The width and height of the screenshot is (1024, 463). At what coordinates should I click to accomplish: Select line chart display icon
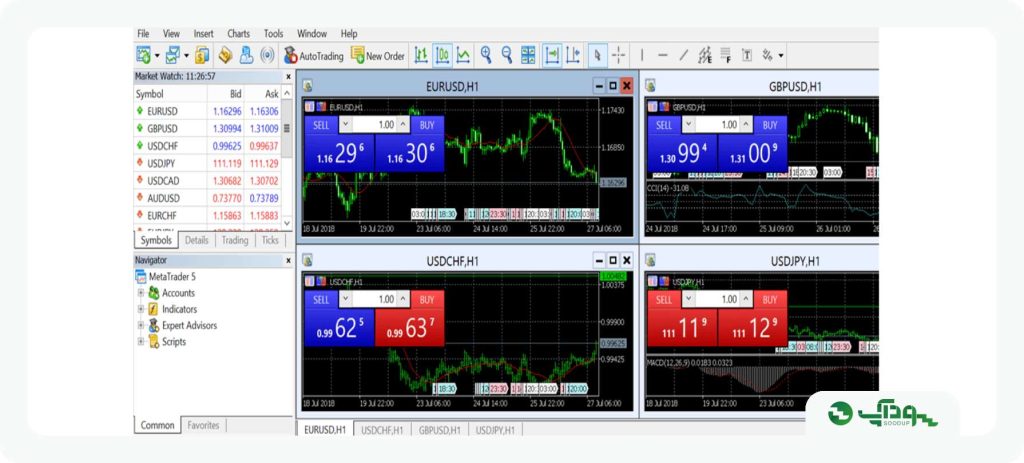coord(463,56)
